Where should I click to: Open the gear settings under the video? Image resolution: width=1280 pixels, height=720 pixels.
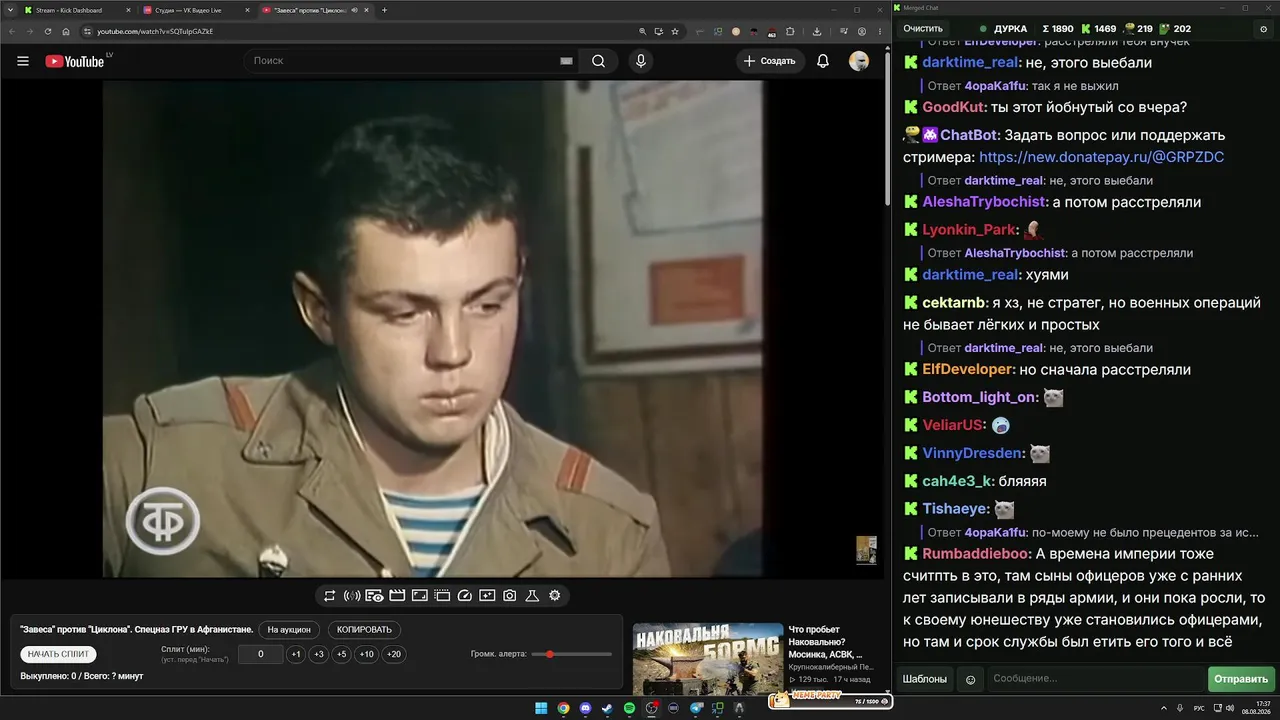[555, 596]
